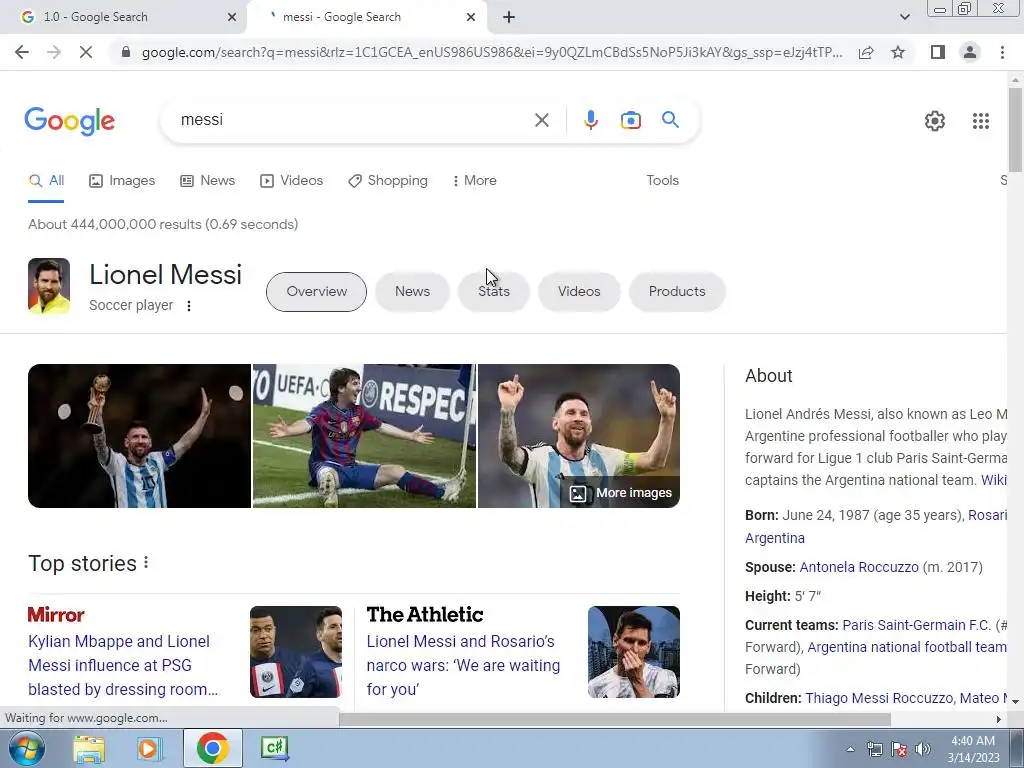The height and width of the screenshot is (768, 1024).
Task: Stop page loading with the X button
Action: click(x=86, y=52)
